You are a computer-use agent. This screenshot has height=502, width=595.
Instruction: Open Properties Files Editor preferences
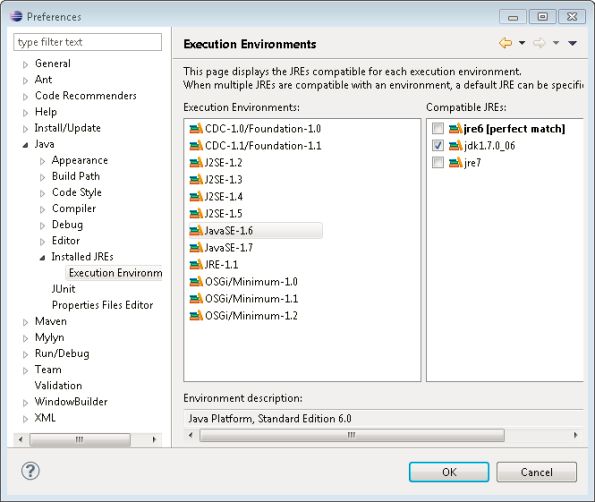102,305
